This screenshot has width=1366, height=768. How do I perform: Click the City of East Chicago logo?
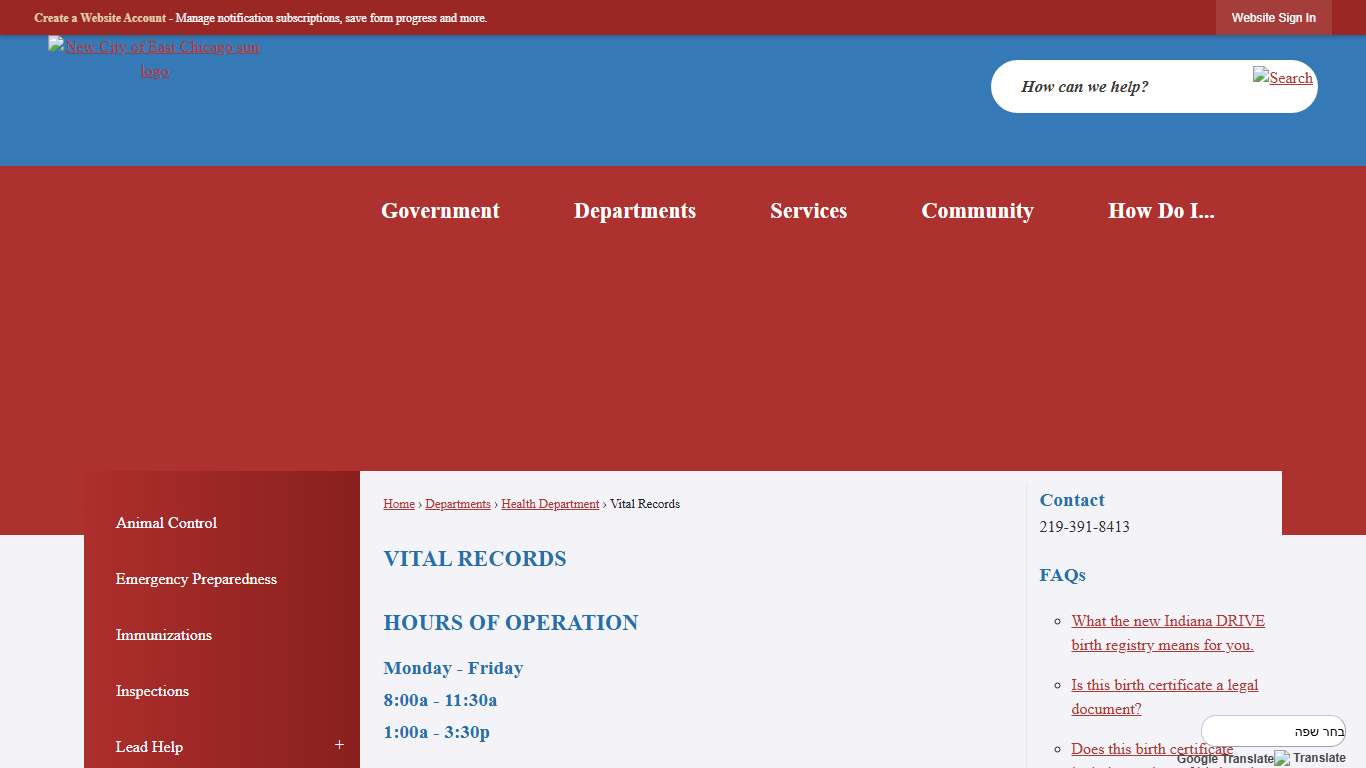(x=154, y=59)
